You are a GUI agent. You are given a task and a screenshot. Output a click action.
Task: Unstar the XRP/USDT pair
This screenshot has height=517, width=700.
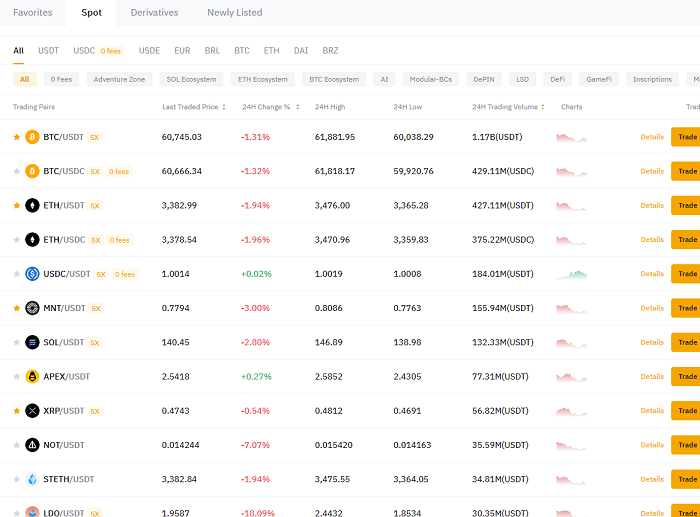coord(17,411)
